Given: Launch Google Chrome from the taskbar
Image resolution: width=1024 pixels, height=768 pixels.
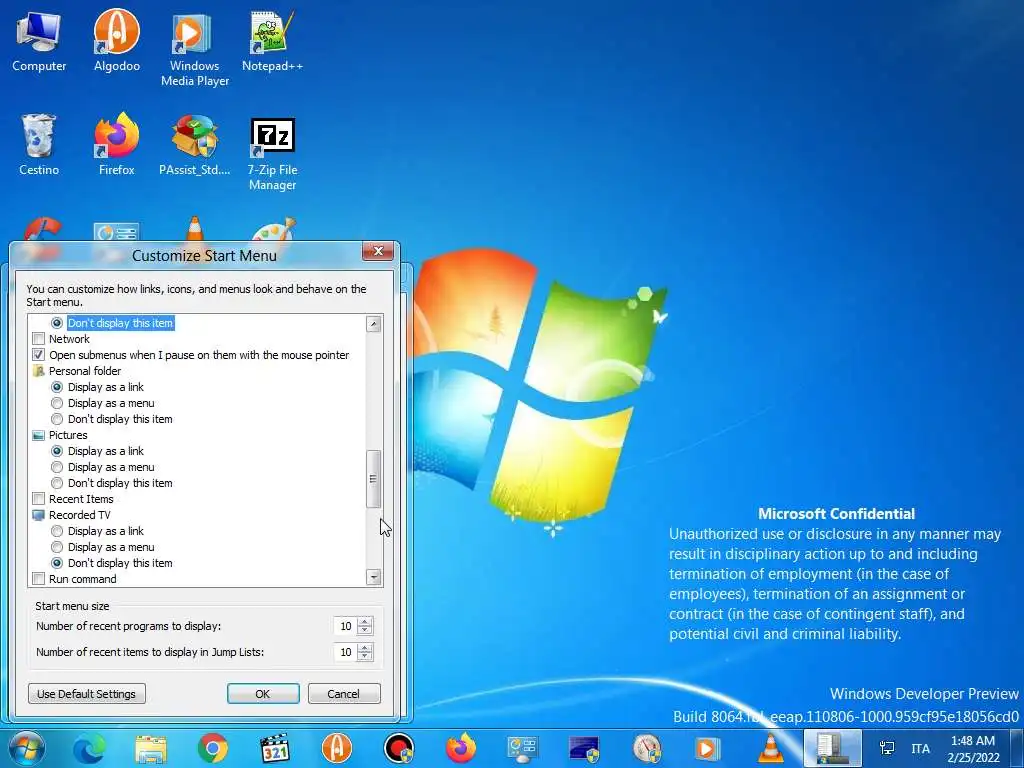Looking at the screenshot, I should pyautogui.click(x=212, y=748).
